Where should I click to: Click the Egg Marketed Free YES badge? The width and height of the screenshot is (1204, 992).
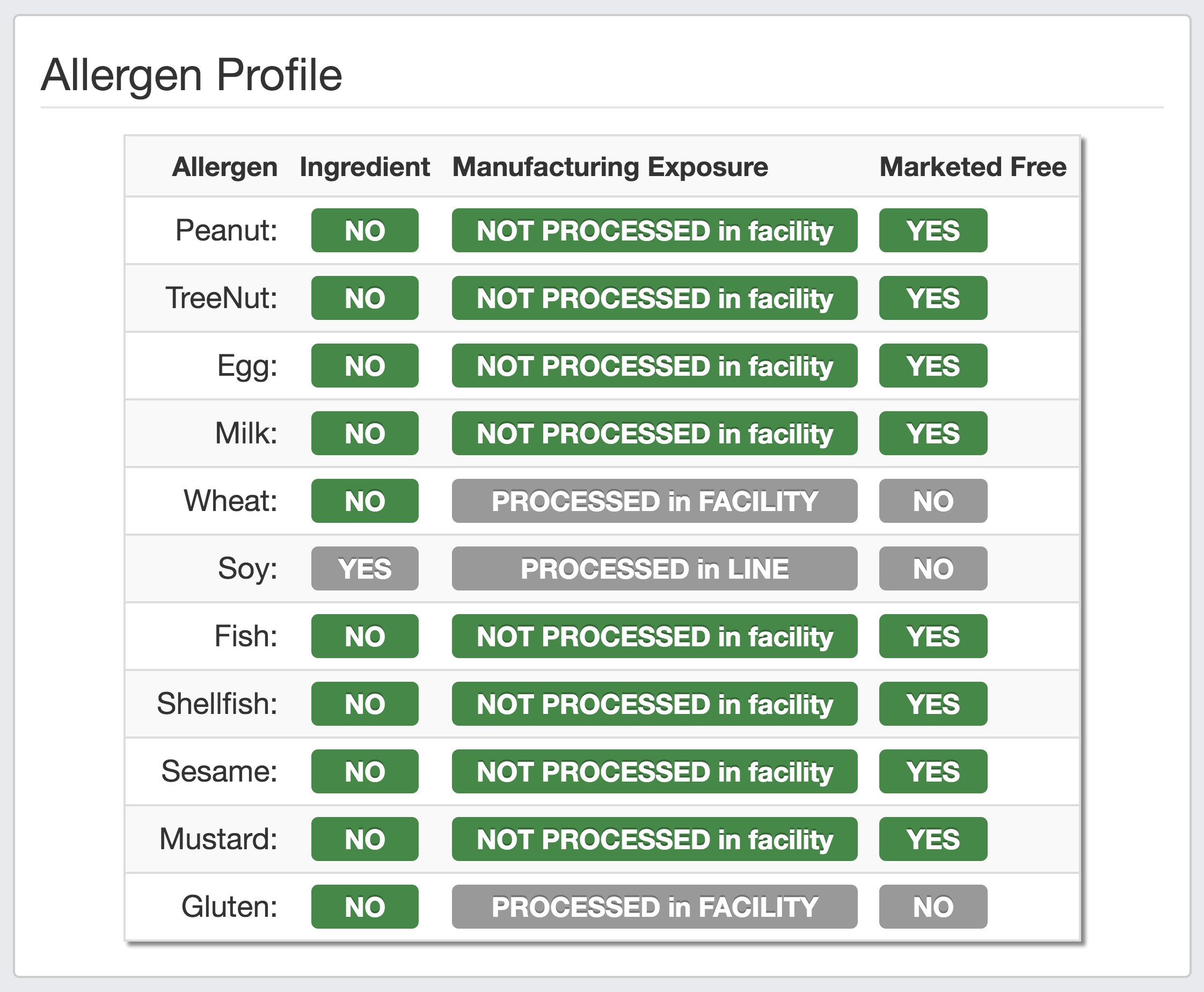[x=933, y=366]
